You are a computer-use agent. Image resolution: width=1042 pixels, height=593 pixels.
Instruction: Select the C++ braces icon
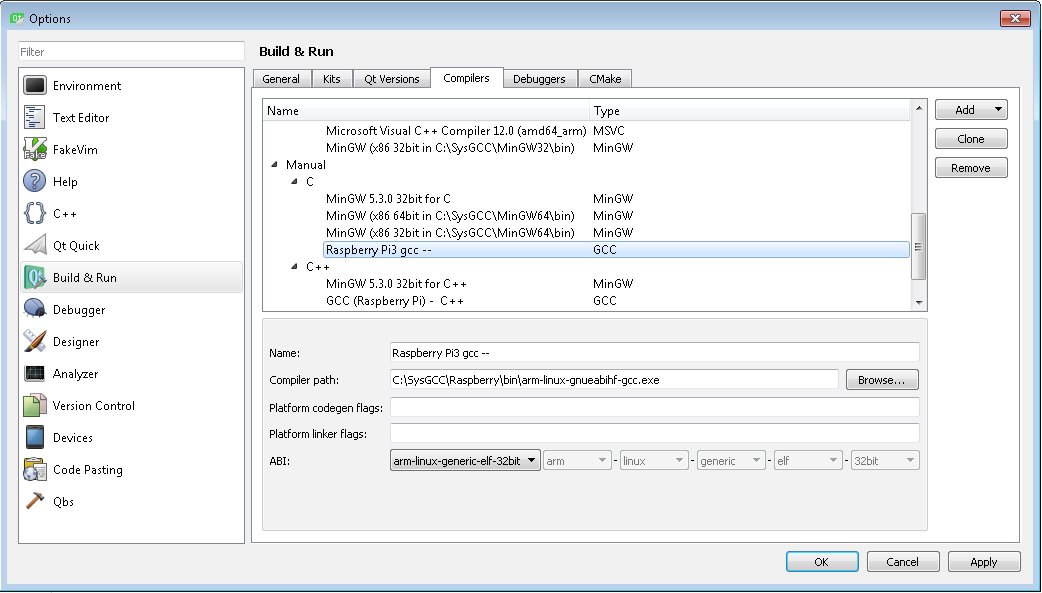[x=35, y=213]
